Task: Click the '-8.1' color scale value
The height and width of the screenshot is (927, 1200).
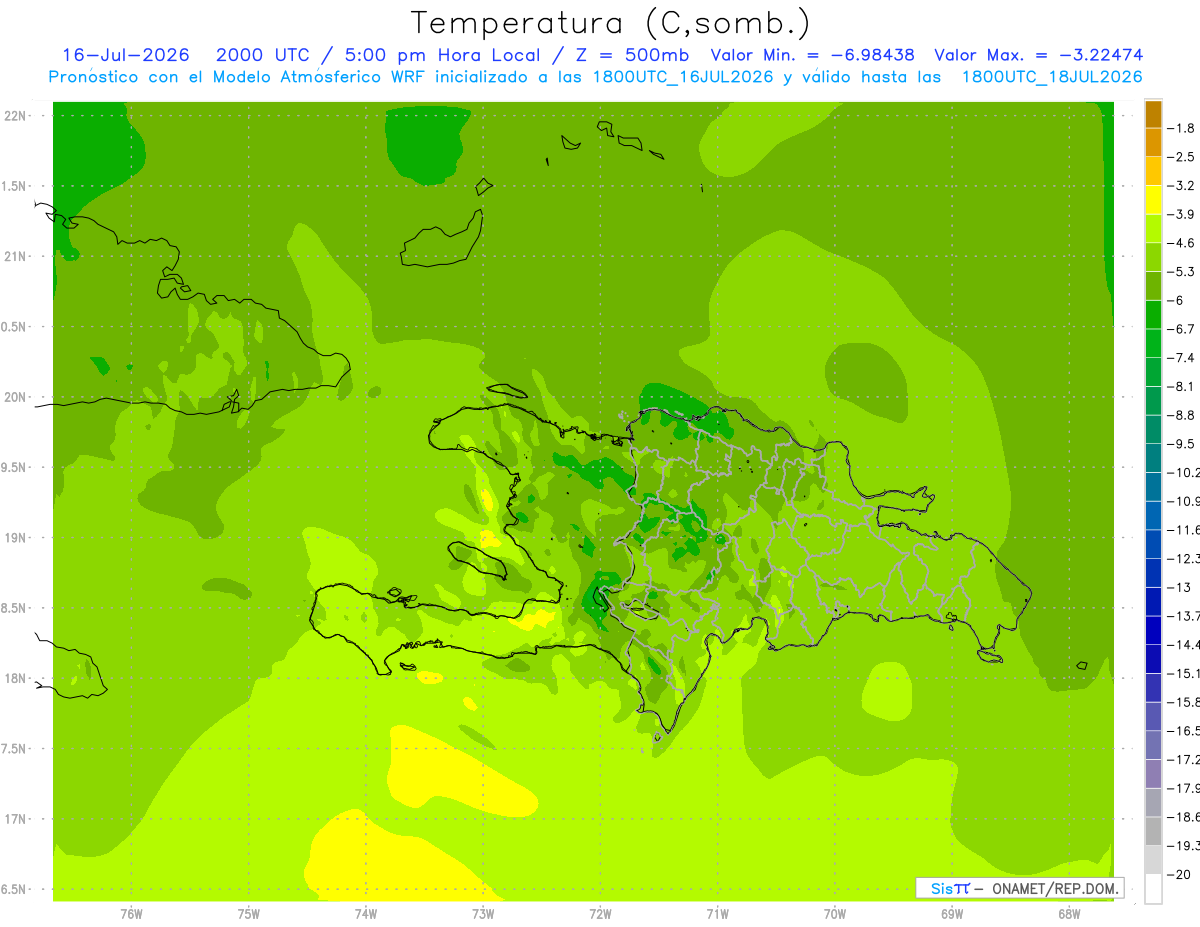Action: [1182, 386]
